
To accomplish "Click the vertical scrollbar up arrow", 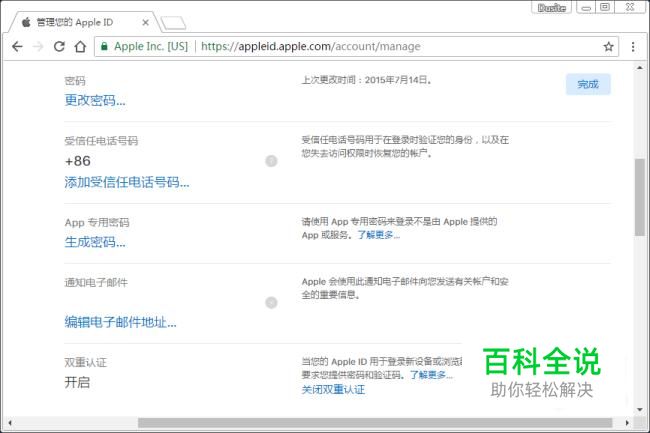I will [x=640, y=67].
